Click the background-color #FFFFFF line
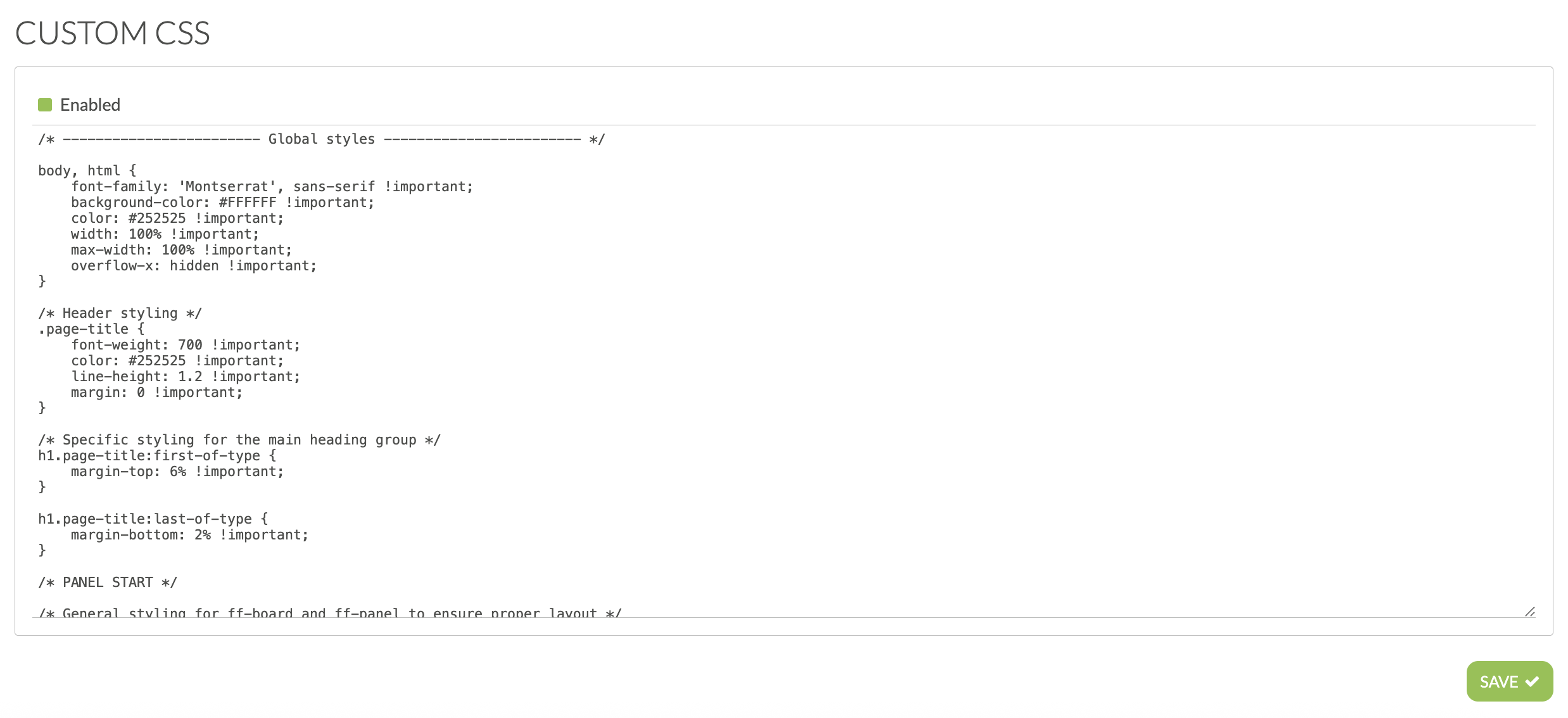 222,203
